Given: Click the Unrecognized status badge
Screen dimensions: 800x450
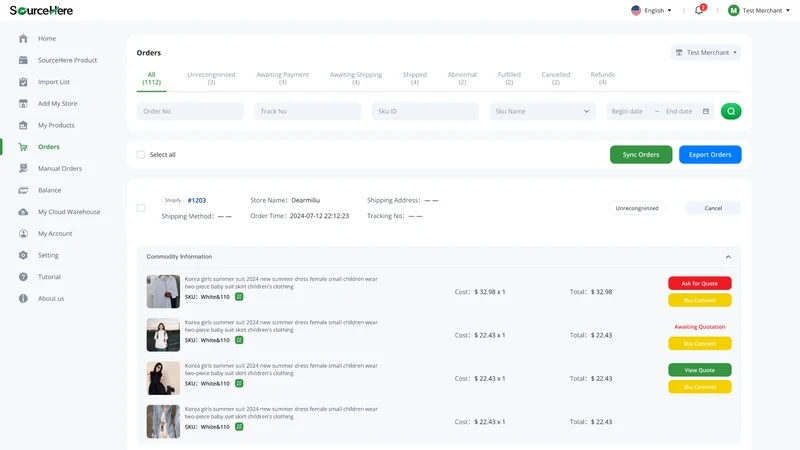Looking at the screenshot, I should click(637, 208).
